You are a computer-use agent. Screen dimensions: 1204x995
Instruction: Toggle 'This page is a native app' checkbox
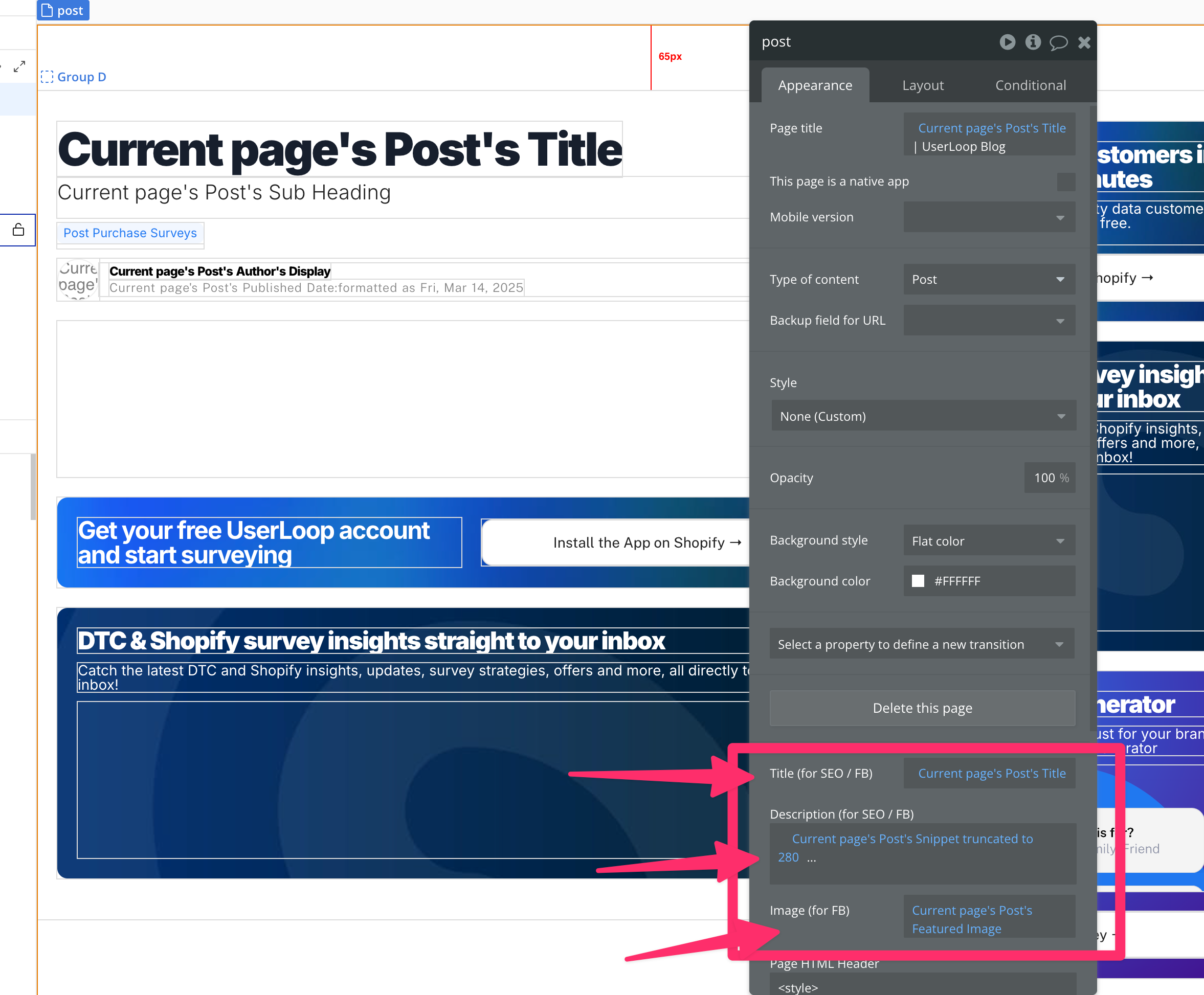[x=1066, y=182]
